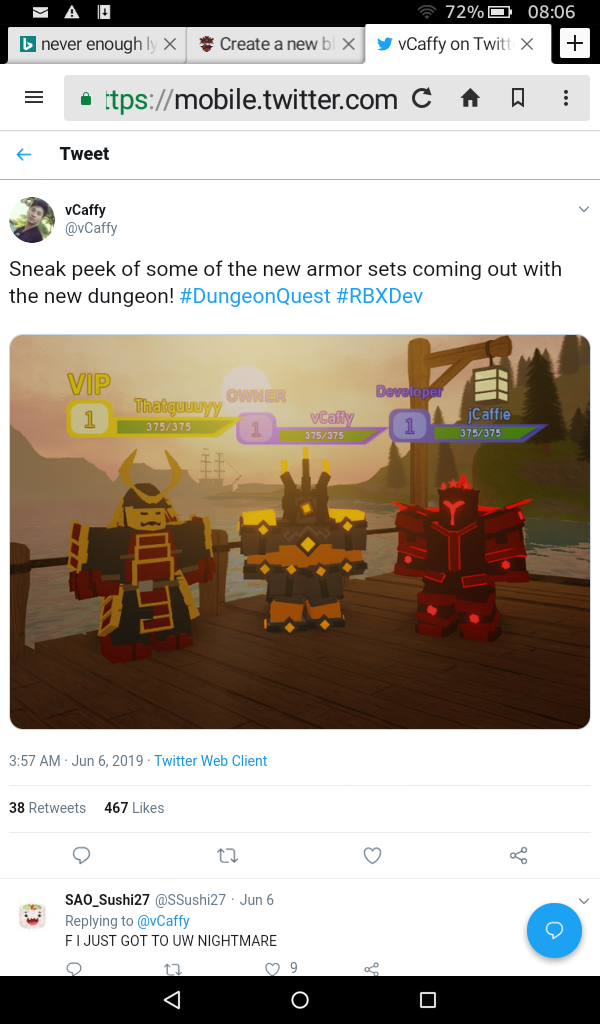Bookmark this page with the bookmark icon
Image resolution: width=600 pixels, height=1024 pixels.
pos(518,98)
